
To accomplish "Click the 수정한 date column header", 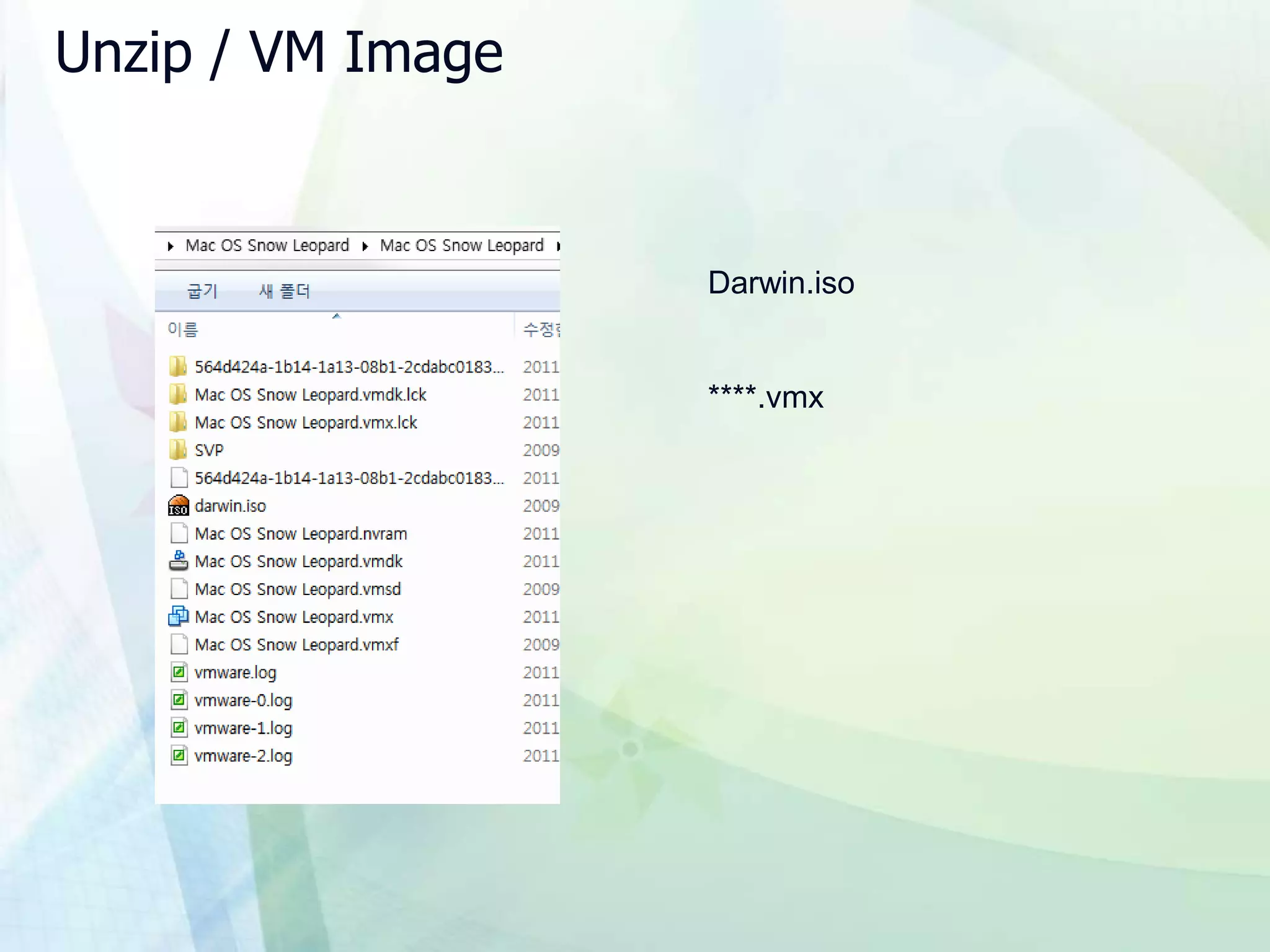I will [x=541, y=329].
